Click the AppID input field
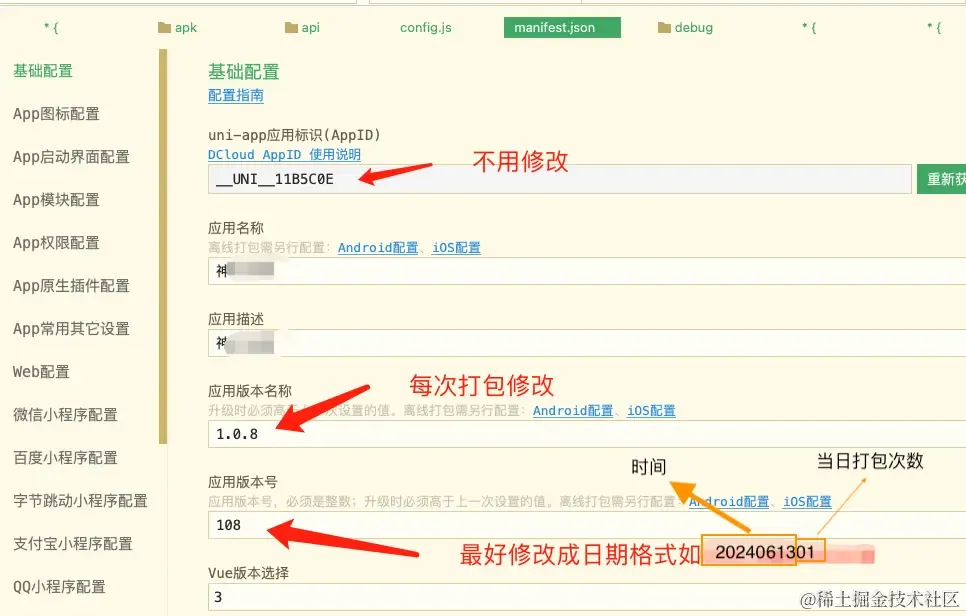This screenshot has height=616, width=966. [559, 179]
